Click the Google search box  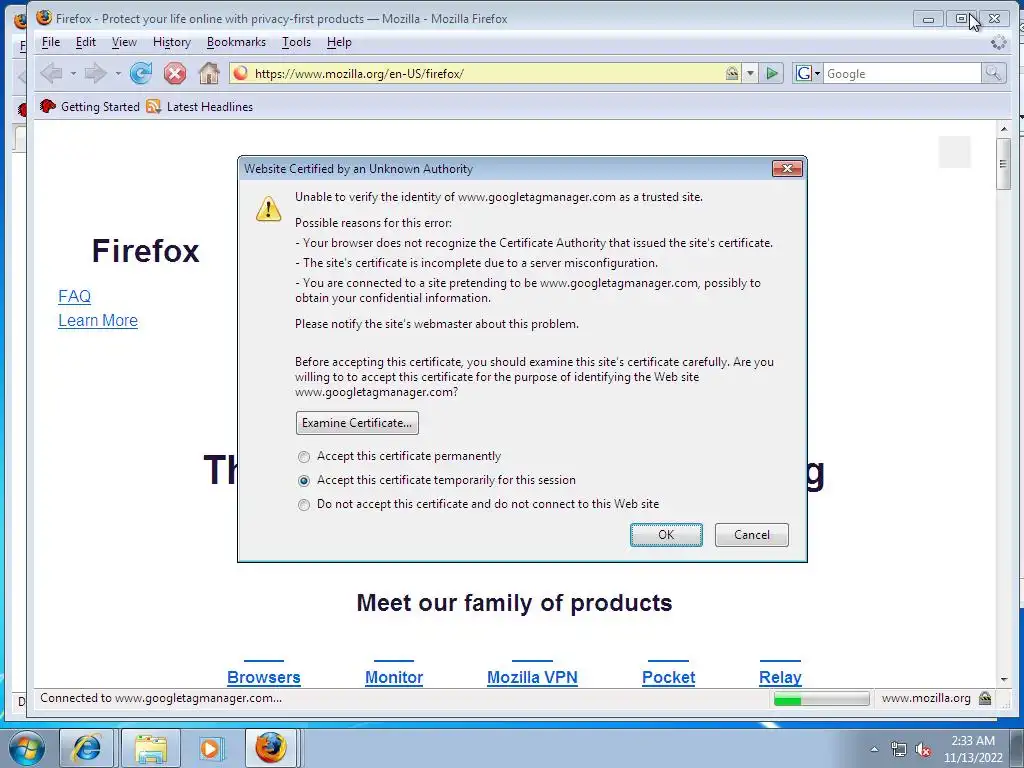click(x=902, y=74)
